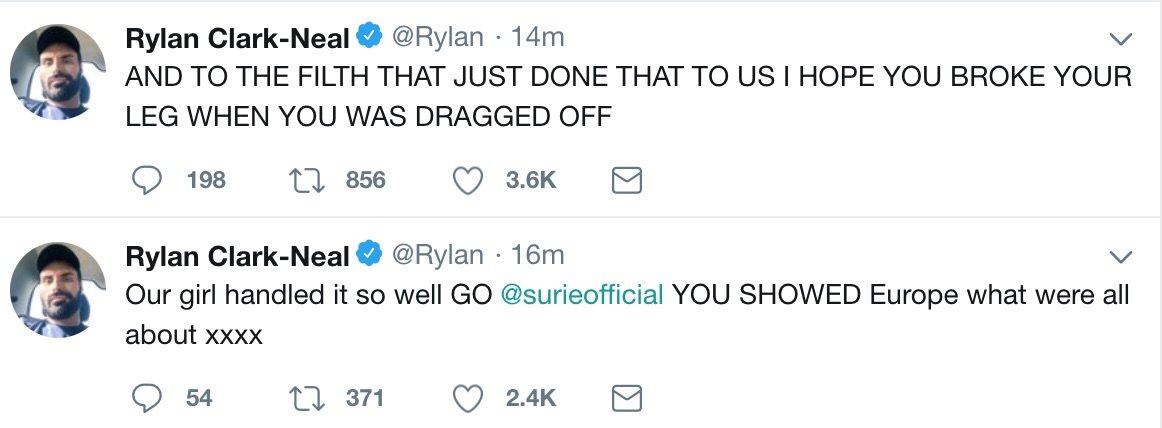Click the verified badge on the second tweet
1162x428 pixels.
click(369, 256)
